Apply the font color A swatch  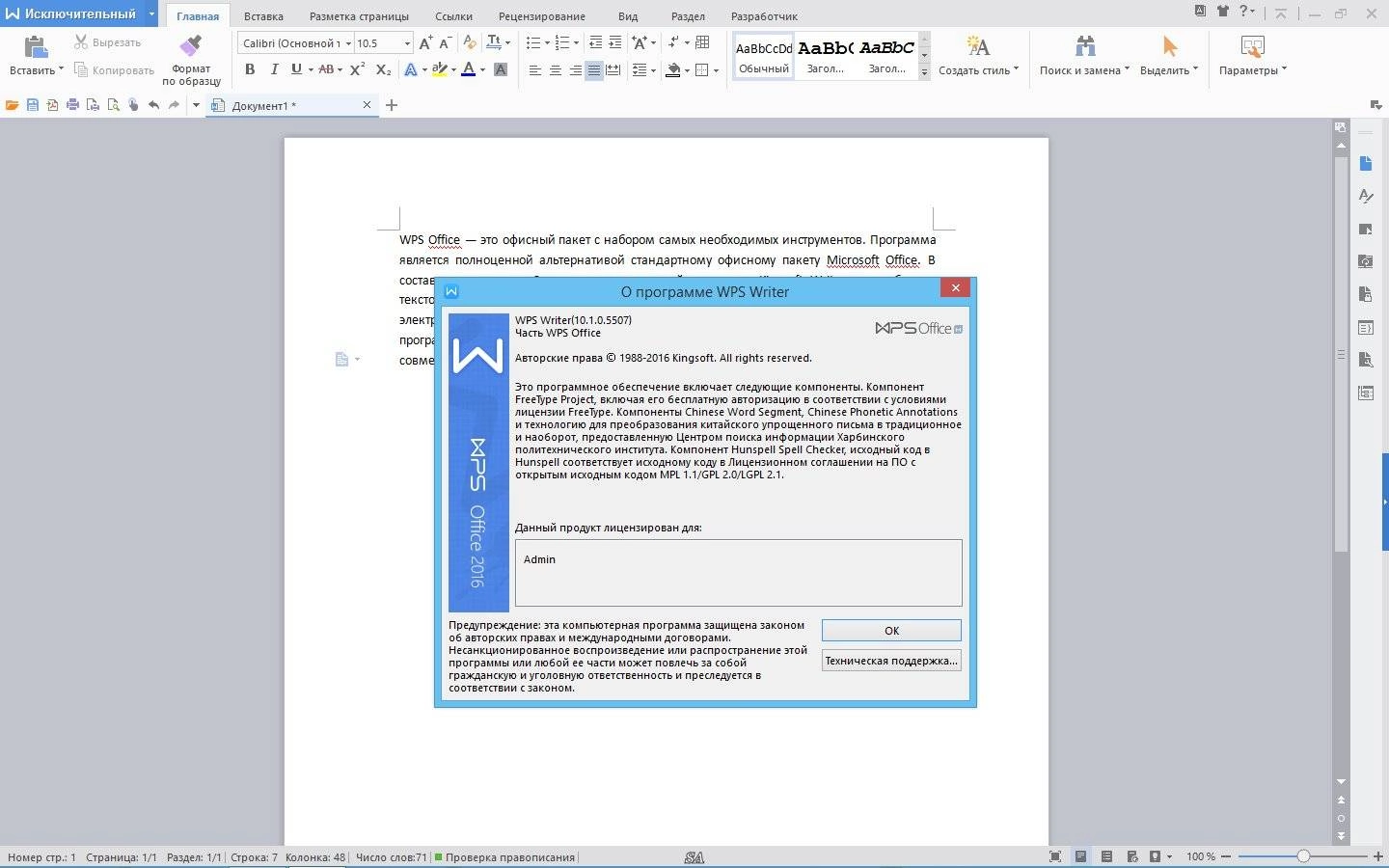click(468, 69)
